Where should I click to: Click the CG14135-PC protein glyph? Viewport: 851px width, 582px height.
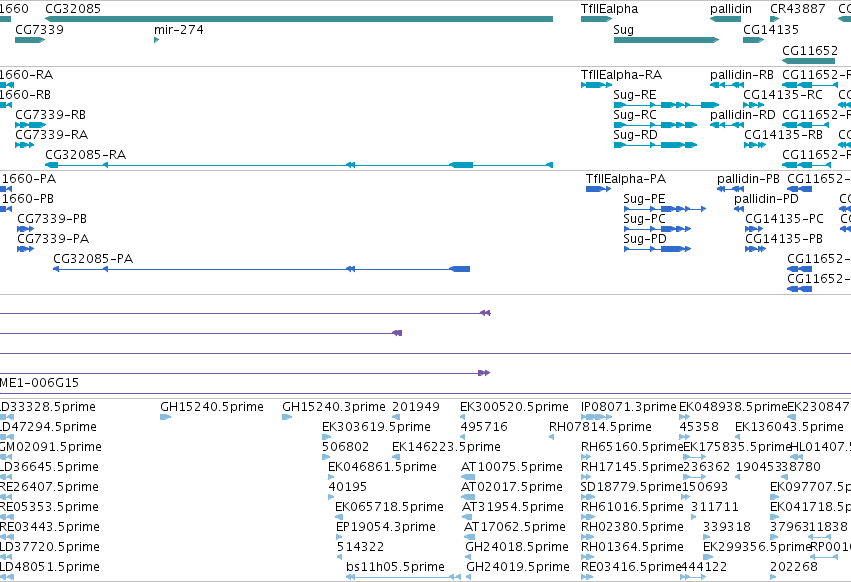(x=754, y=229)
